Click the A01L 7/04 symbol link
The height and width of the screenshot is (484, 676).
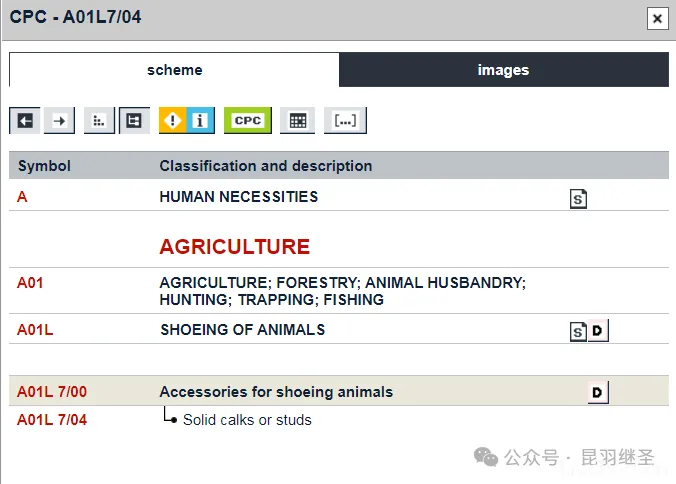[x=52, y=420]
